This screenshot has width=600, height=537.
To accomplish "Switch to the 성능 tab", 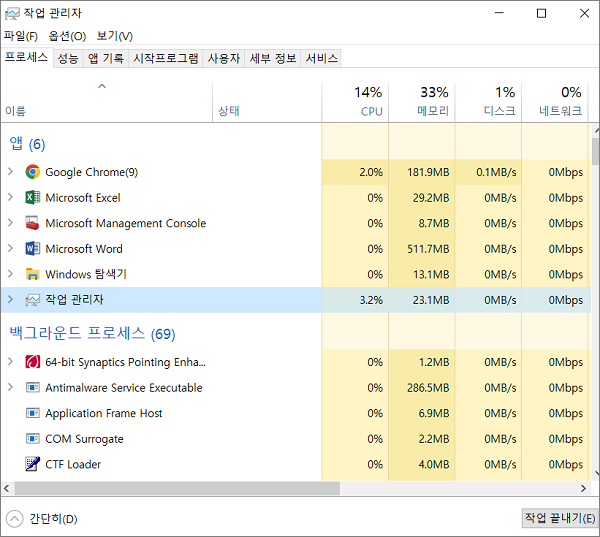I will pos(68,58).
